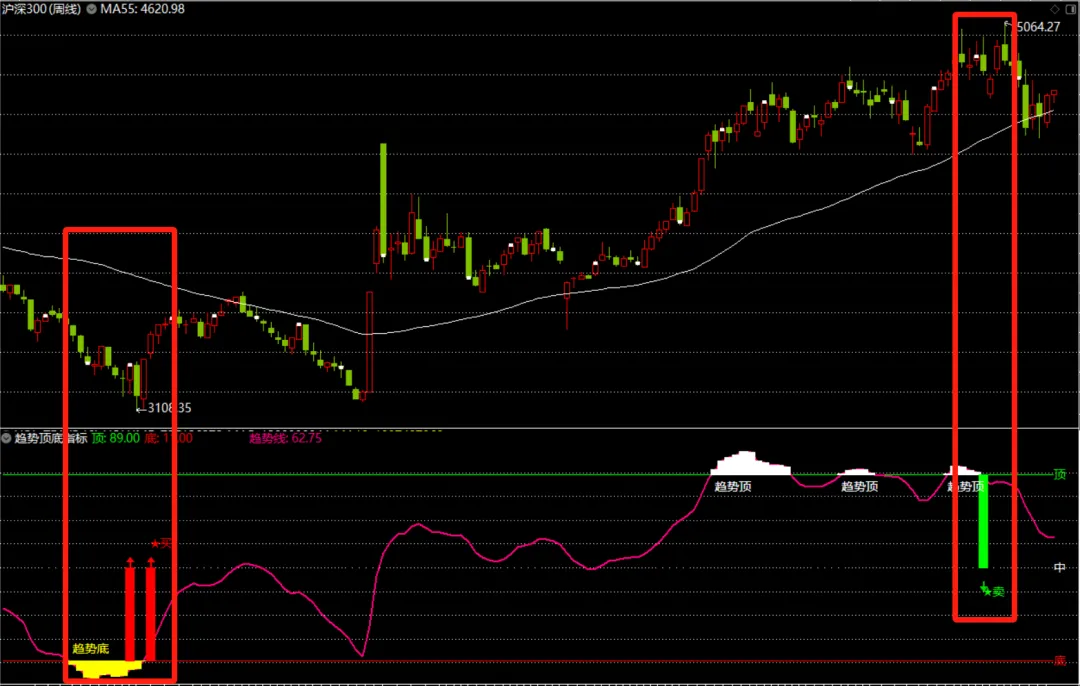
Task: Select the MA55: 4620.98 value label
Action: [x=143, y=9]
